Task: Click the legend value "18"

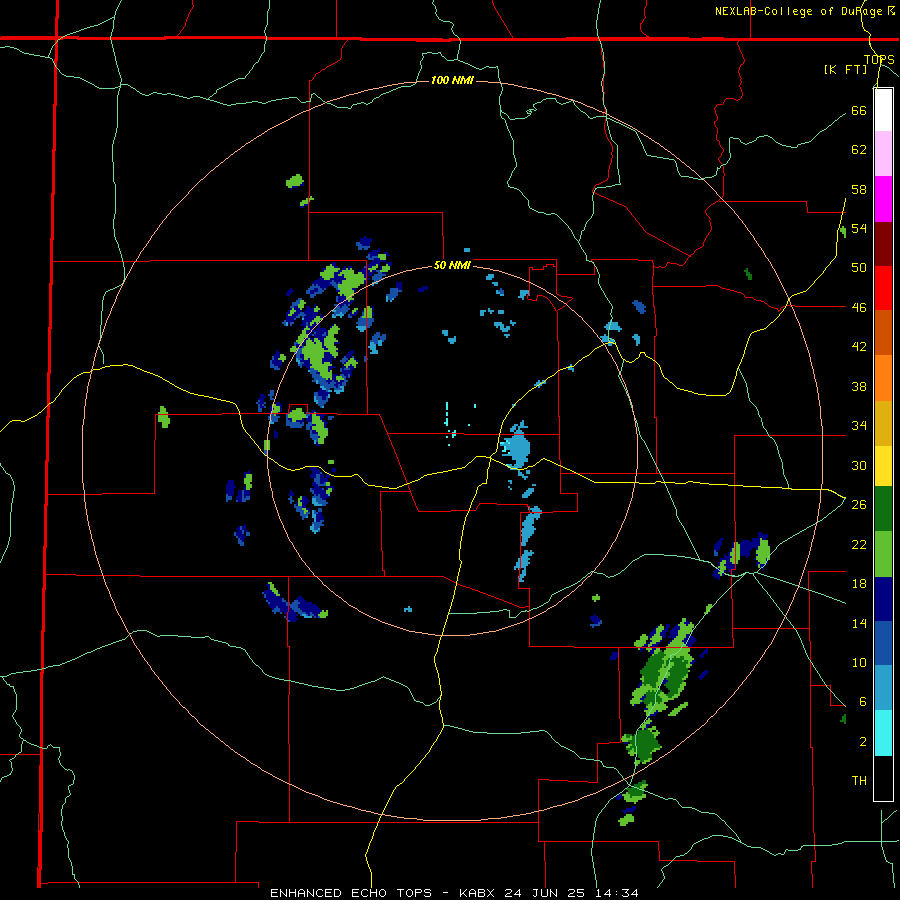Action: (859, 584)
